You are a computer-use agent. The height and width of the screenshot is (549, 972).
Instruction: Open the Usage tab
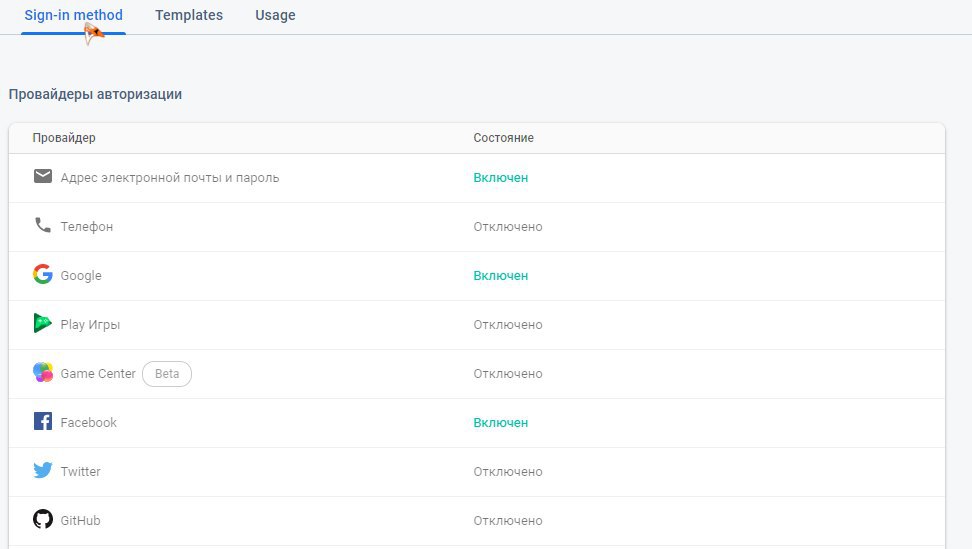click(x=275, y=15)
